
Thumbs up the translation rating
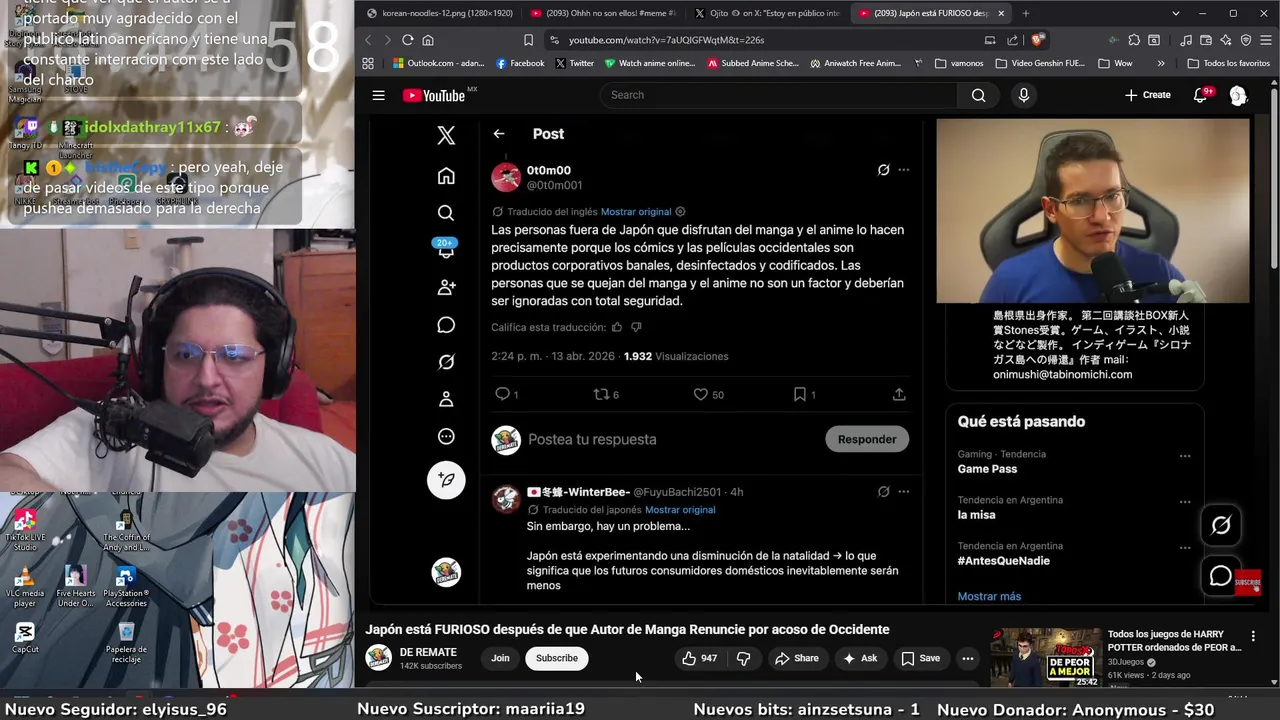click(x=617, y=327)
